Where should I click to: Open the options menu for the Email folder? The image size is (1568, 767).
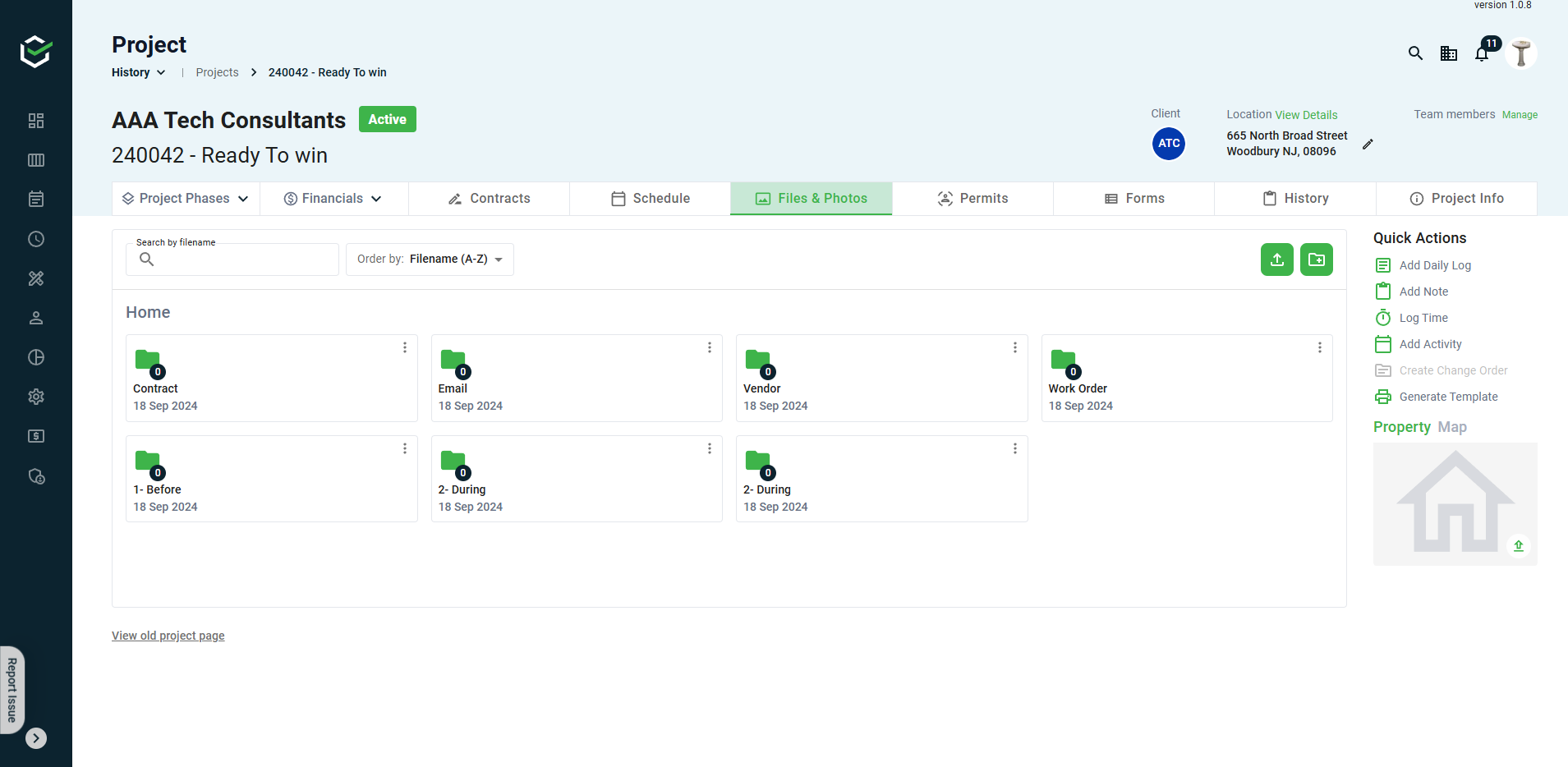[x=710, y=347]
